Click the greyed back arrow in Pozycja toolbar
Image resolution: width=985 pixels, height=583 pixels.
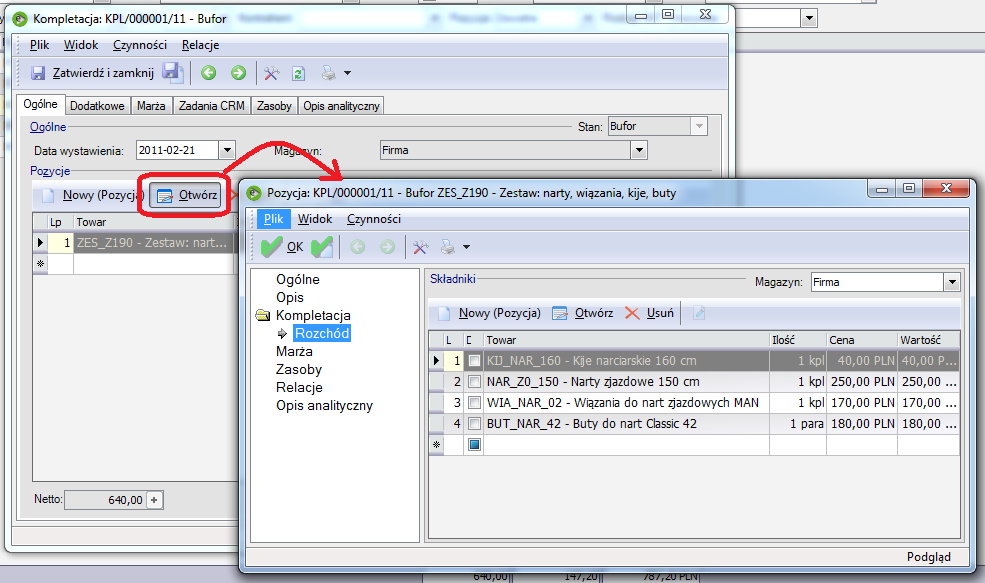point(357,247)
